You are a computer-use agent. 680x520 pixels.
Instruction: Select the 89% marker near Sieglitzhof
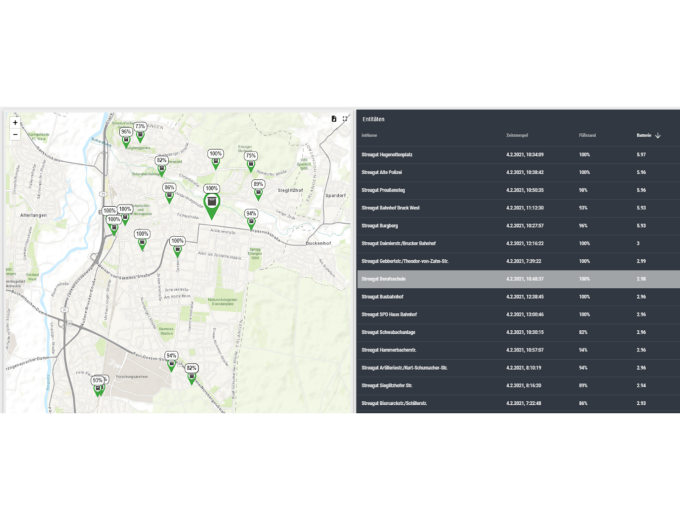(x=258, y=193)
